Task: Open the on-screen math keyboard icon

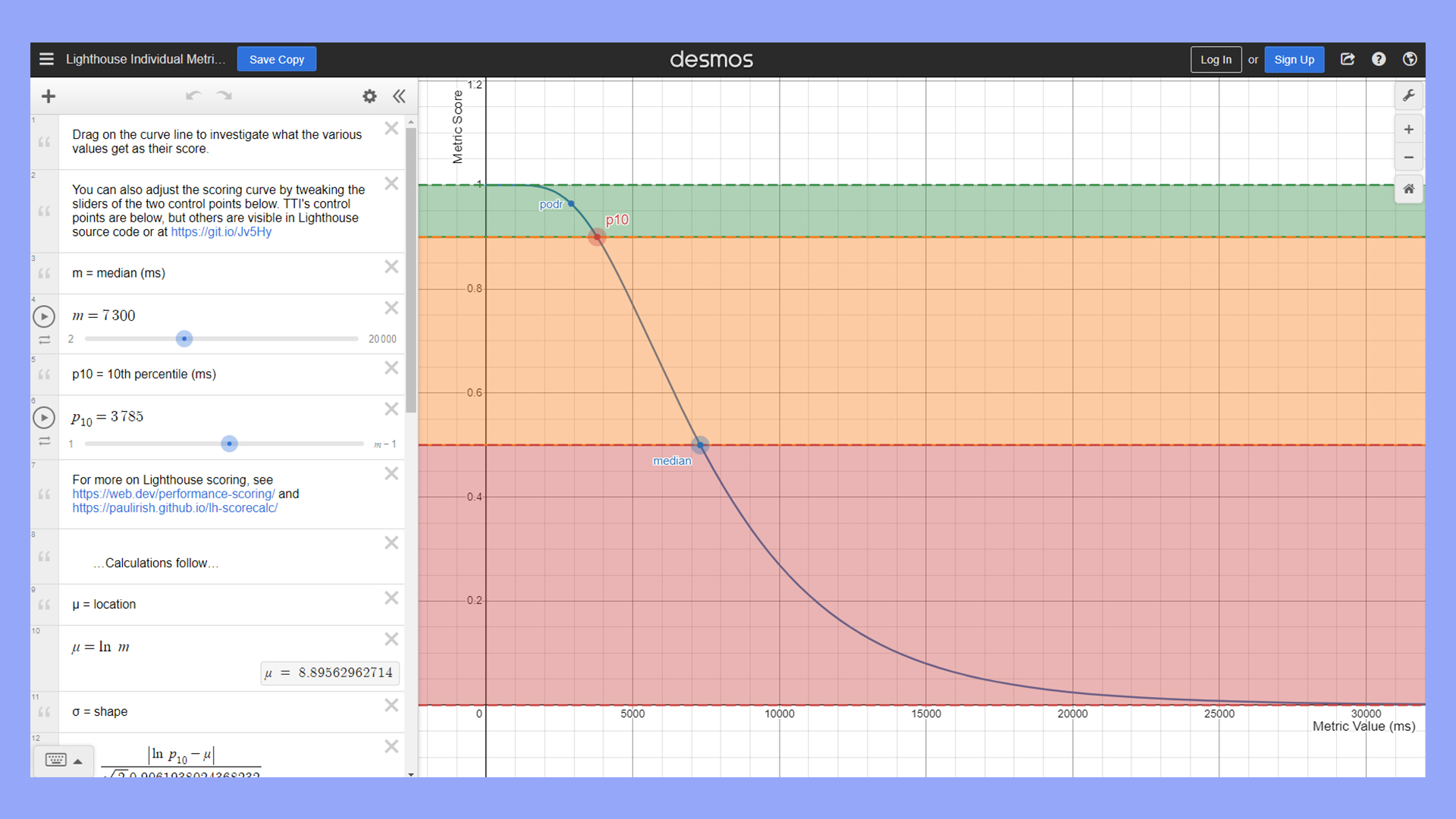Action: pyautogui.click(x=55, y=761)
